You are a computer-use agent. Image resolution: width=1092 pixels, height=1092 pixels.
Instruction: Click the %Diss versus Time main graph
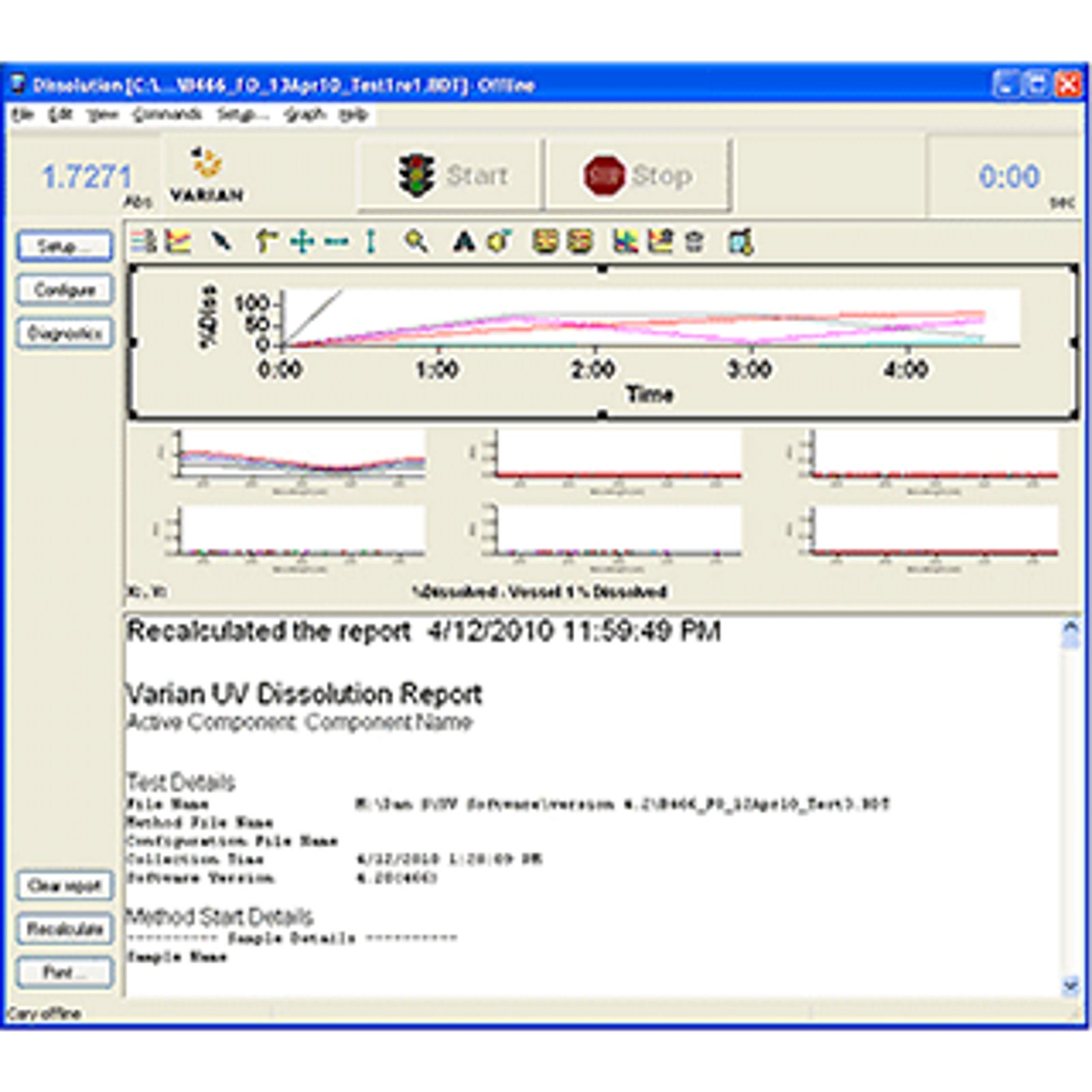click(x=603, y=341)
